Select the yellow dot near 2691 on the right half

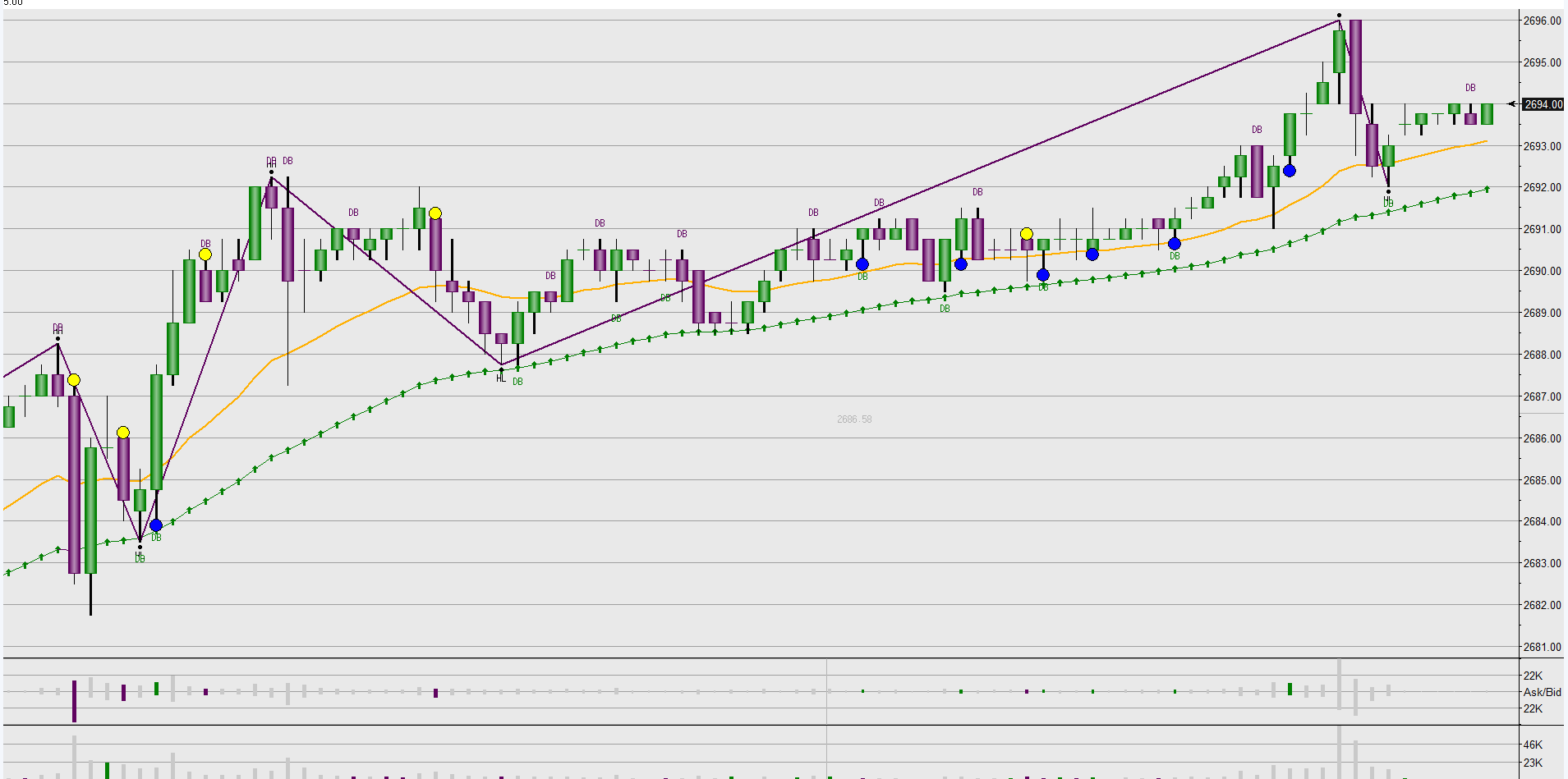[x=1027, y=235]
